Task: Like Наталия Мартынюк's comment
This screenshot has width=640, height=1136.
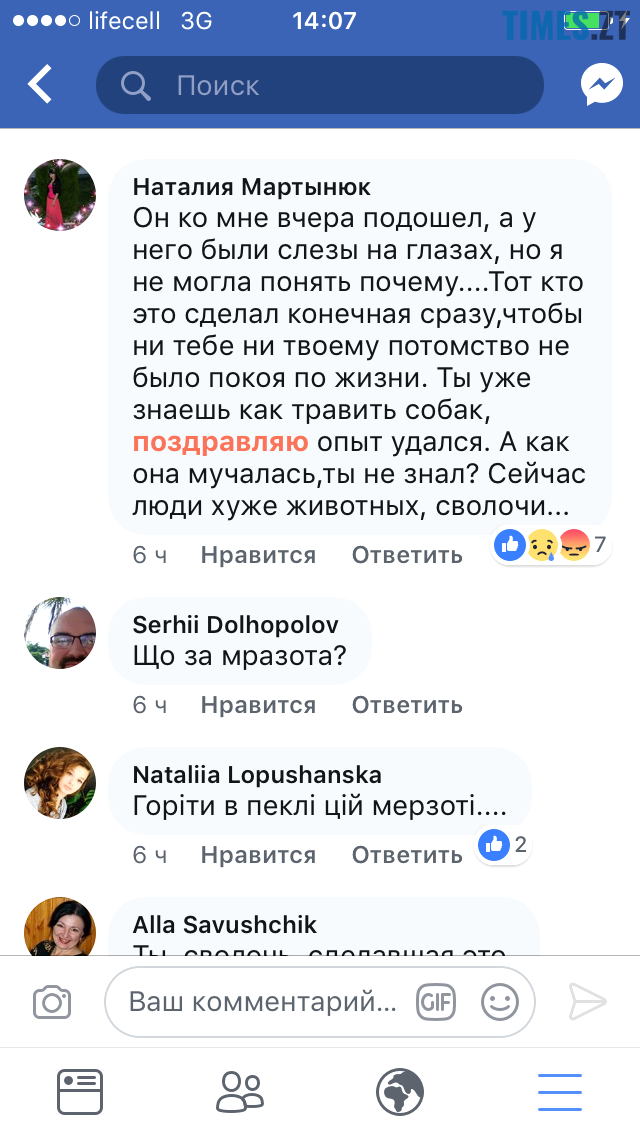Action: (x=258, y=555)
